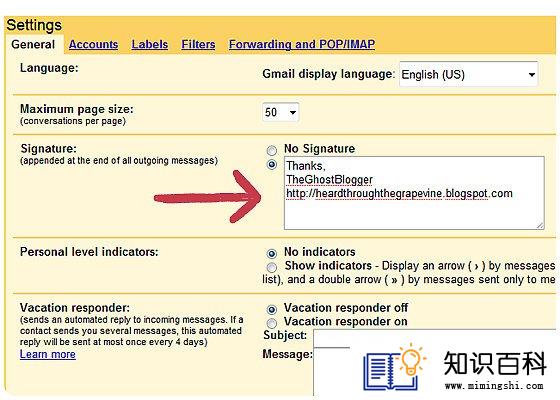
Task: Click the 'Thanks,' signature line
Action: 306,166
